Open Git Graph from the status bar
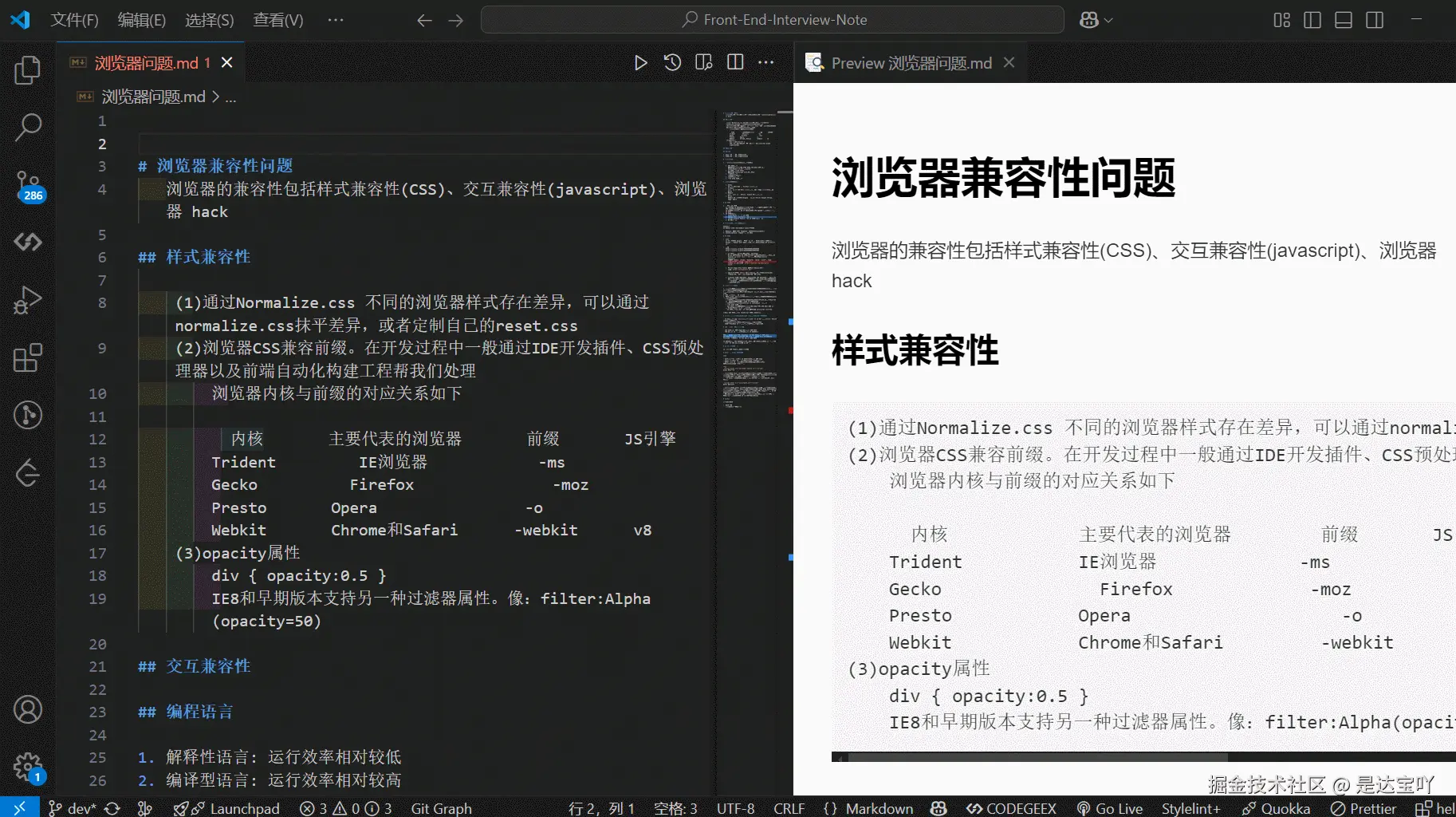 coord(441,807)
